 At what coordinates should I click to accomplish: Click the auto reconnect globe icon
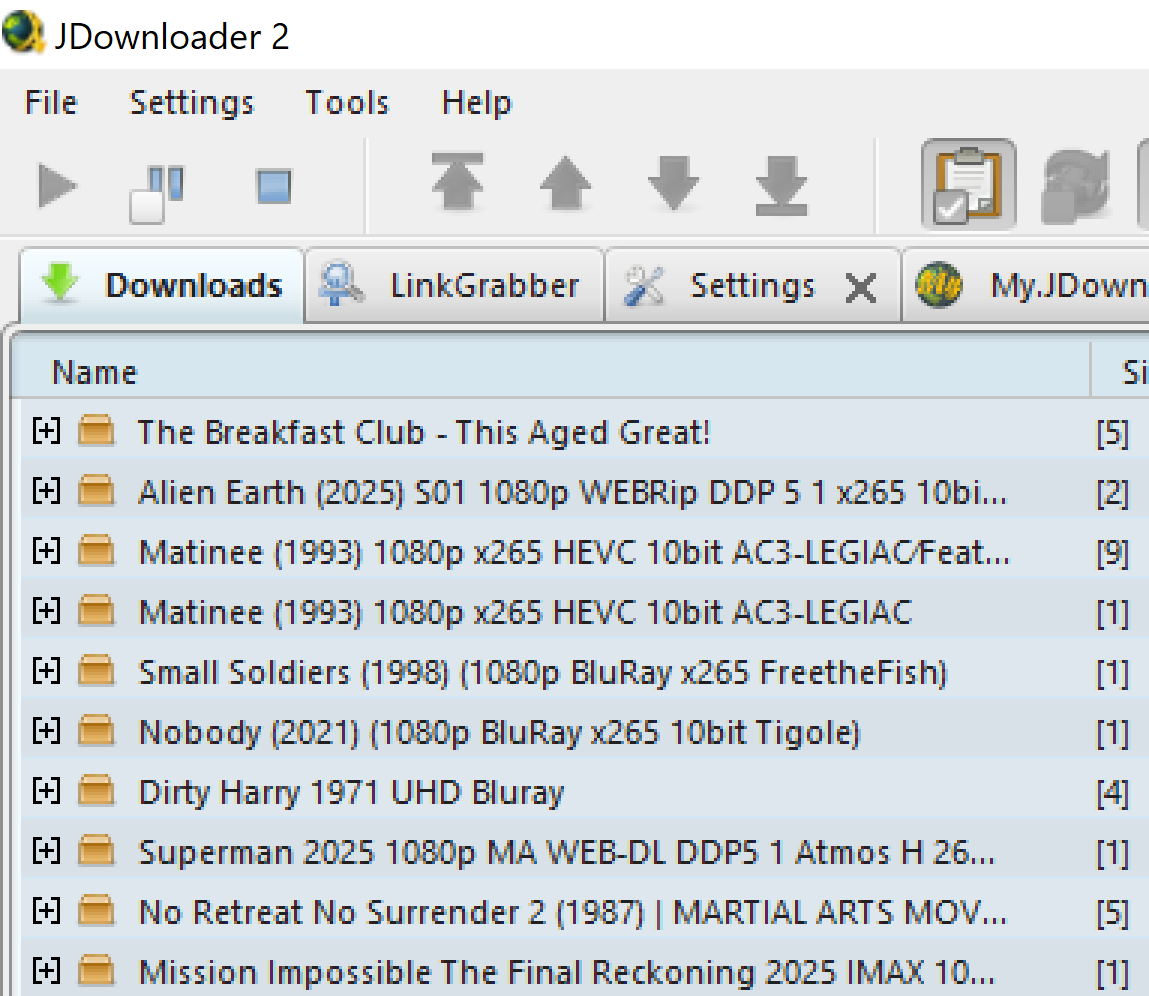[1075, 186]
